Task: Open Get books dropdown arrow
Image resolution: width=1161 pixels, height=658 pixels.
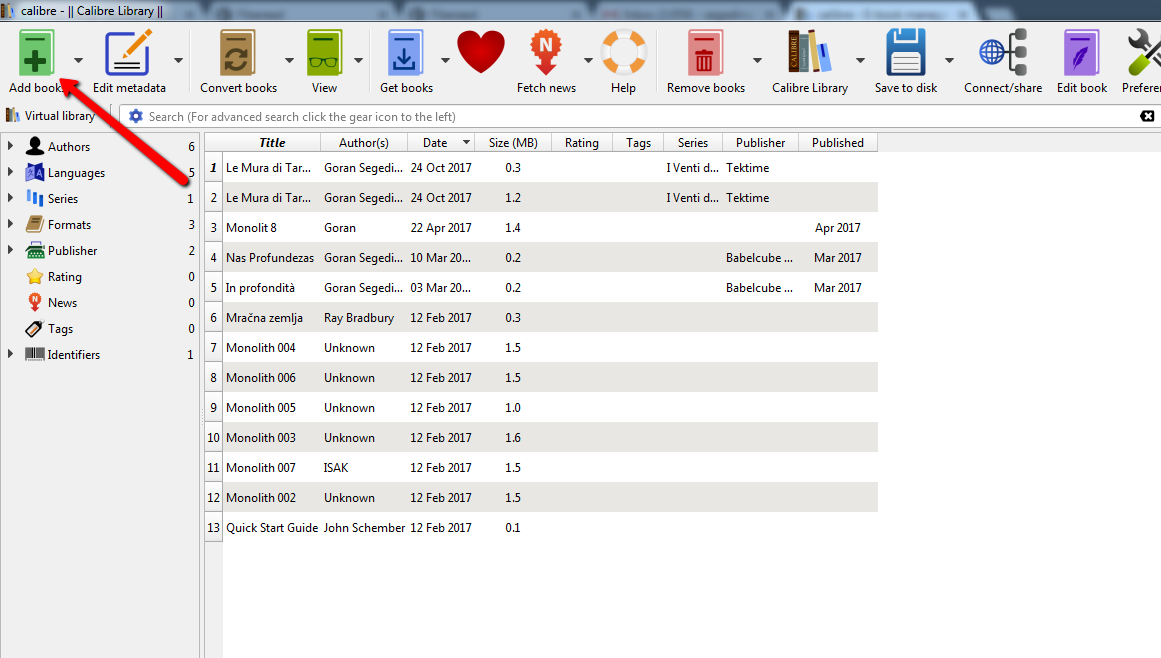Action: (445, 60)
